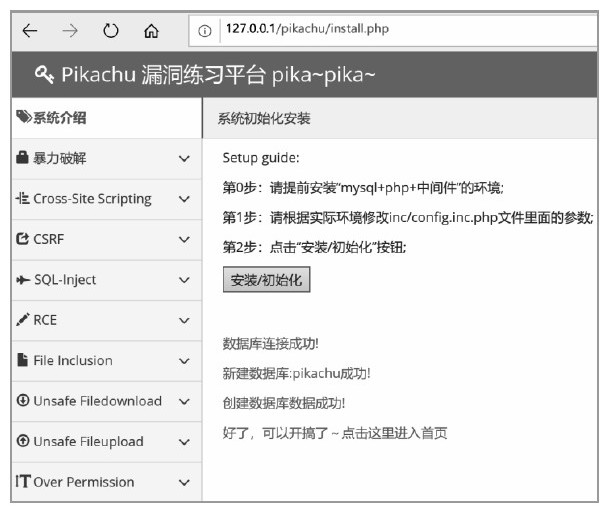This screenshot has height=508, width=608.
Task: Expand the SQL-Inject chevron
Action: tap(184, 280)
